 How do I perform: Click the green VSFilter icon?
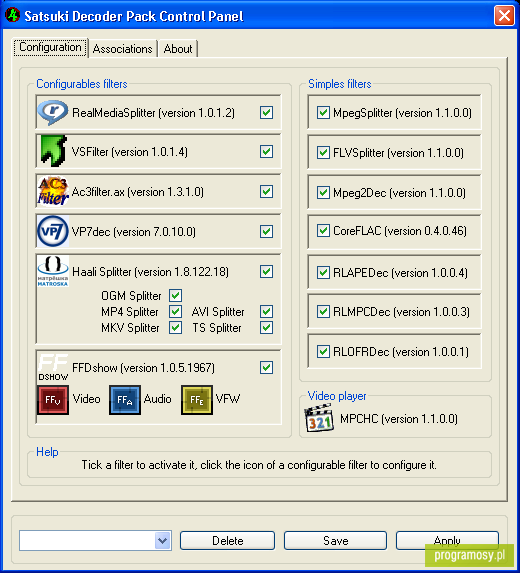(53, 151)
